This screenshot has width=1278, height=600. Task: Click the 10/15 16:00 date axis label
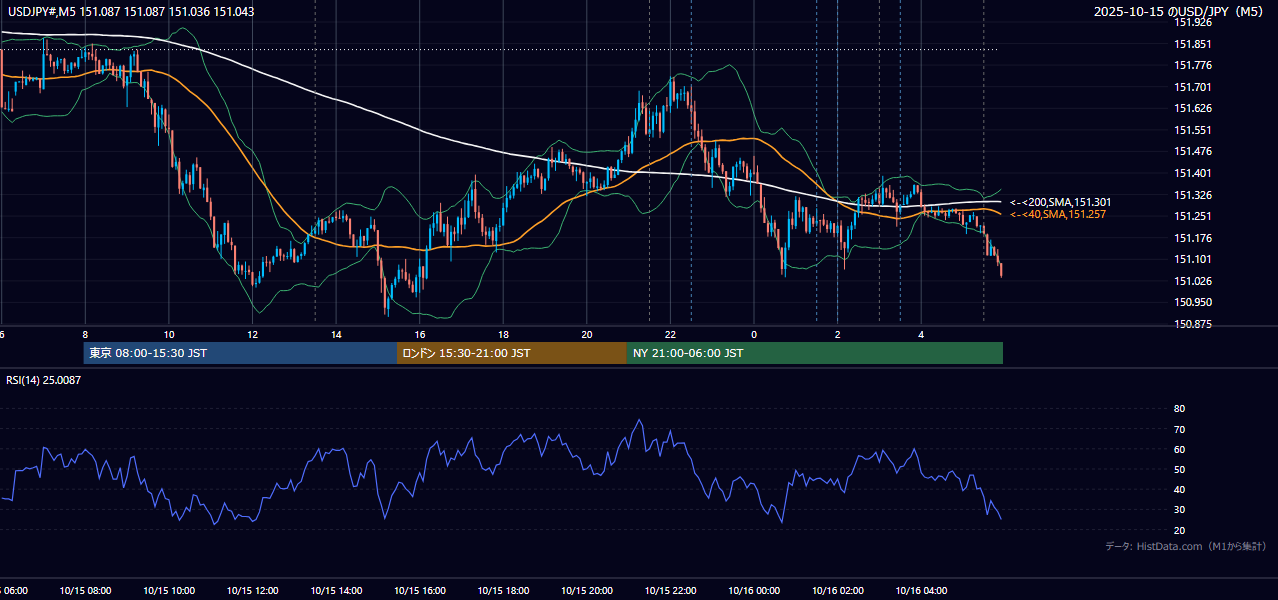(419, 591)
